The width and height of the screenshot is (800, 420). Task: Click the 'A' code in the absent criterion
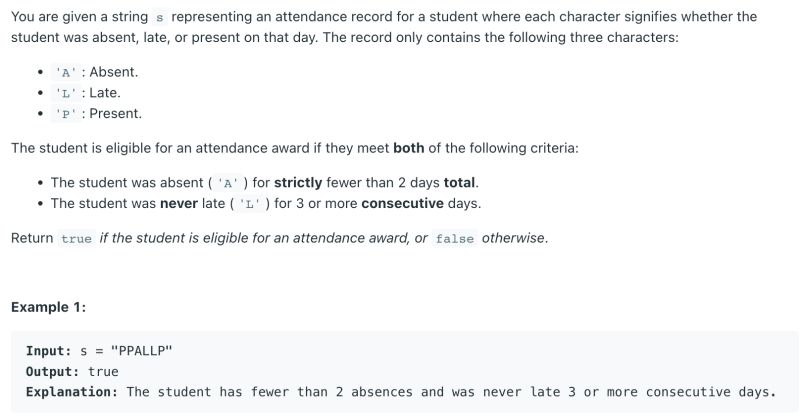tap(228, 183)
